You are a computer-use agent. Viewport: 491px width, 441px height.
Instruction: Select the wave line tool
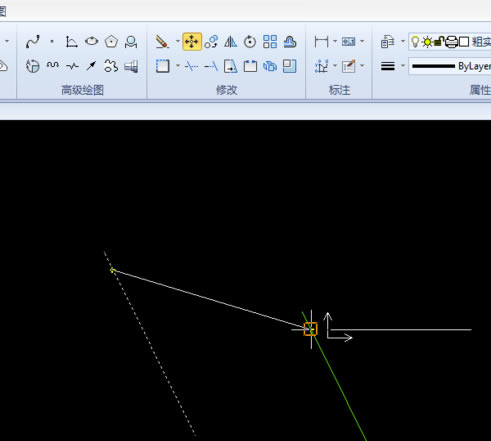(53, 66)
